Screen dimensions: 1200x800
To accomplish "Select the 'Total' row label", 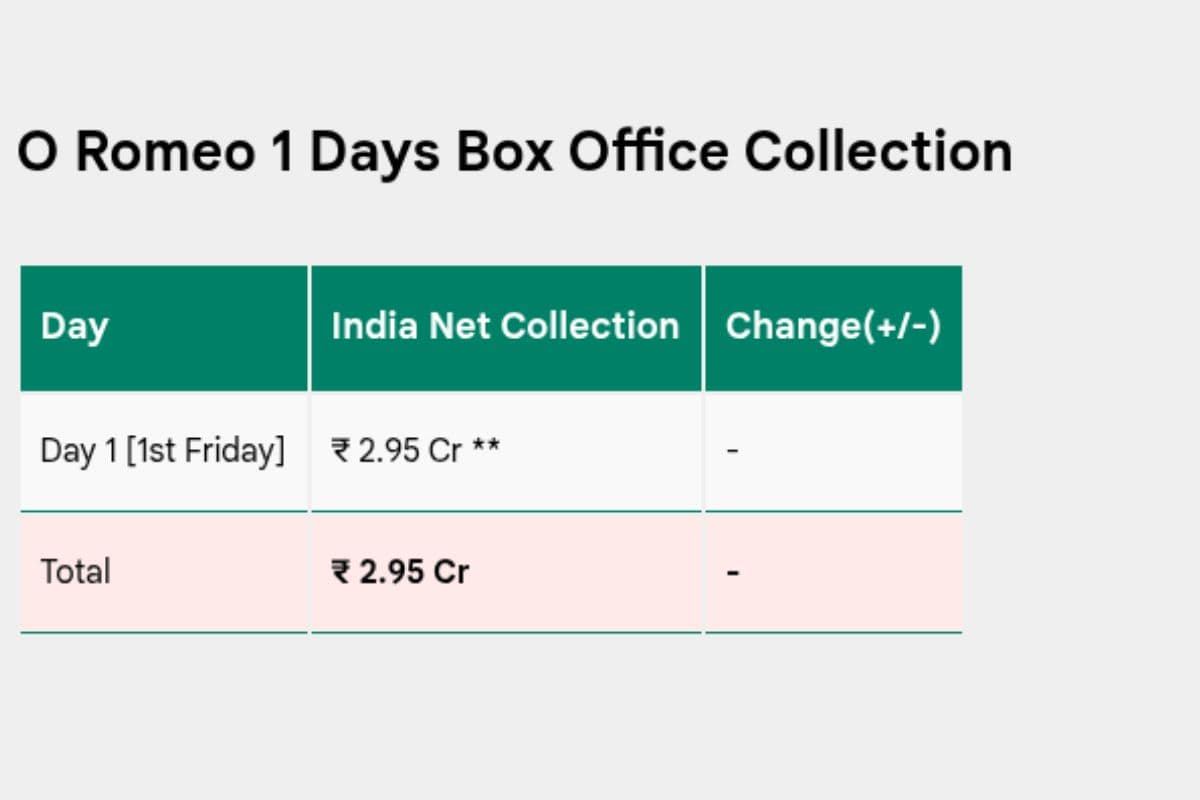I will [75, 572].
